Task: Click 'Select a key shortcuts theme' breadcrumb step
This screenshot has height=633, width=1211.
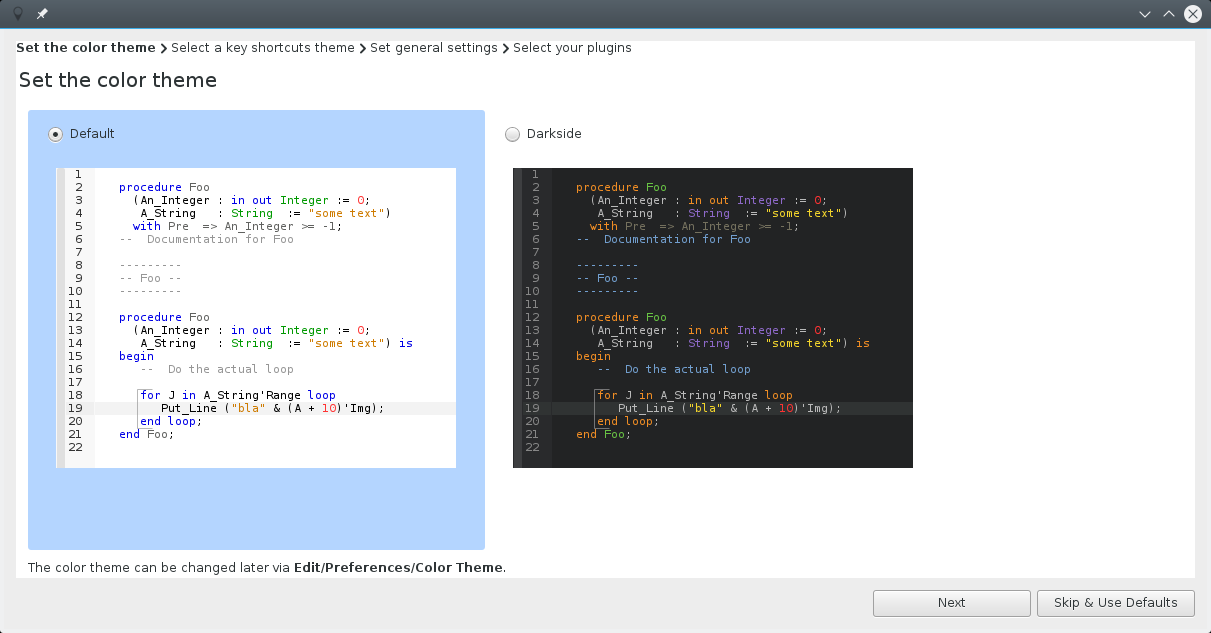Action: click(x=263, y=48)
